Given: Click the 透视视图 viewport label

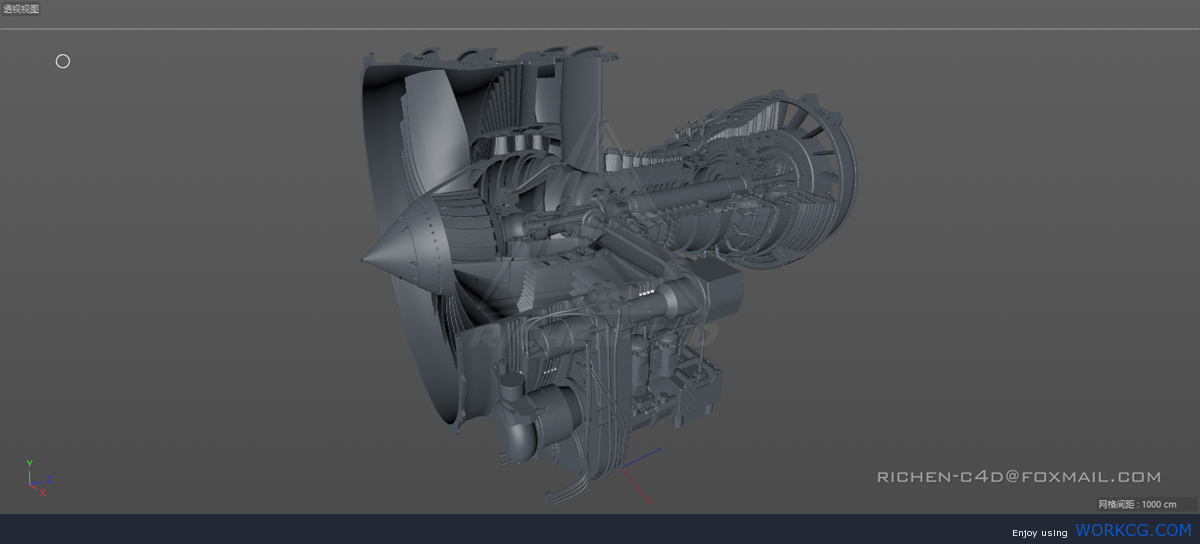Looking at the screenshot, I should click(x=21, y=9).
